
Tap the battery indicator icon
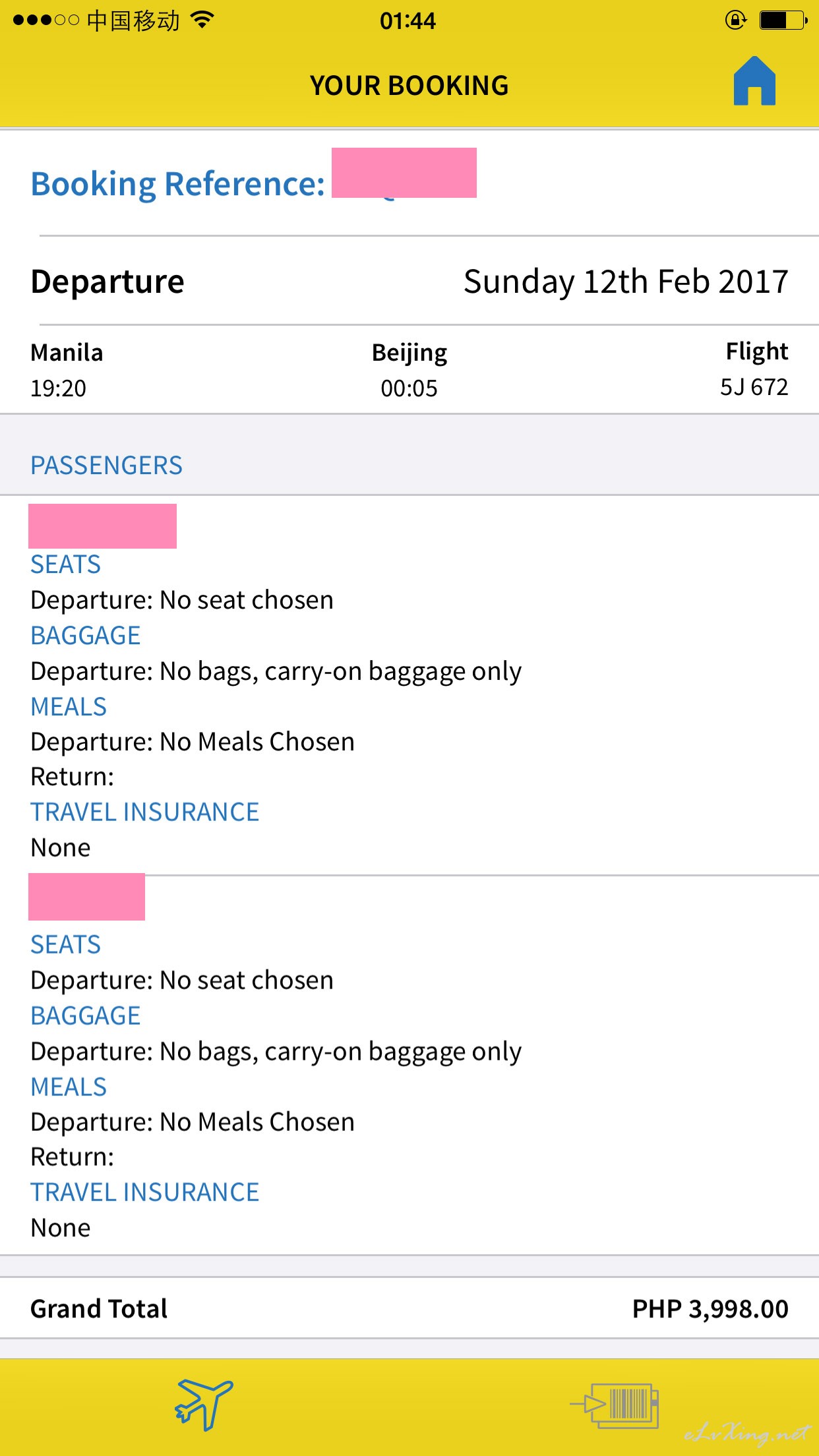click(783, 20)
